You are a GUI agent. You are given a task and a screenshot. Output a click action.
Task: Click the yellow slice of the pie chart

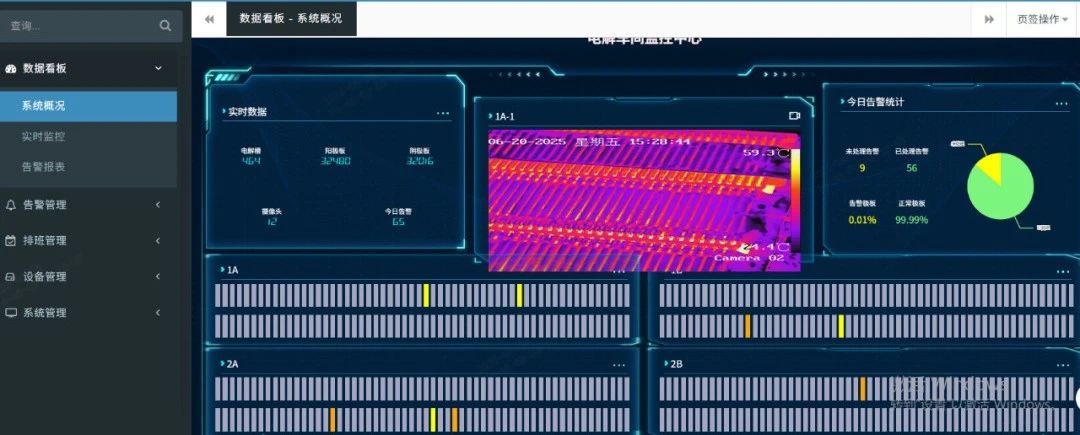point(985,168)
